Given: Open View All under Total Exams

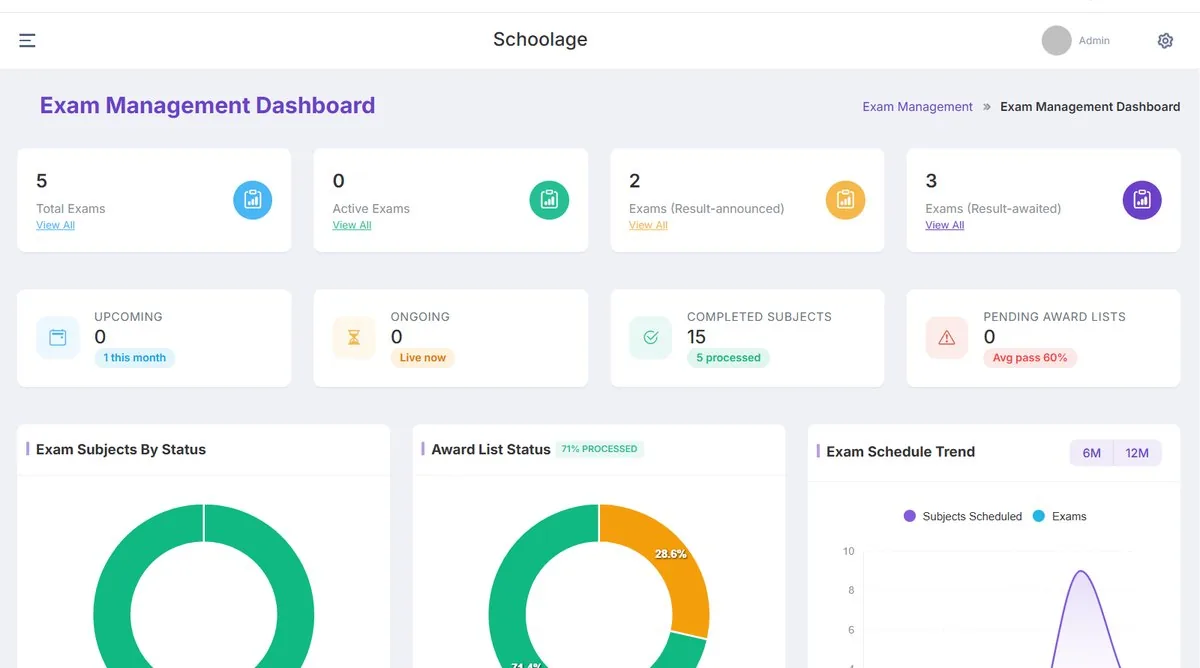Looking at the screenshot, I should [x=55, y=225].
